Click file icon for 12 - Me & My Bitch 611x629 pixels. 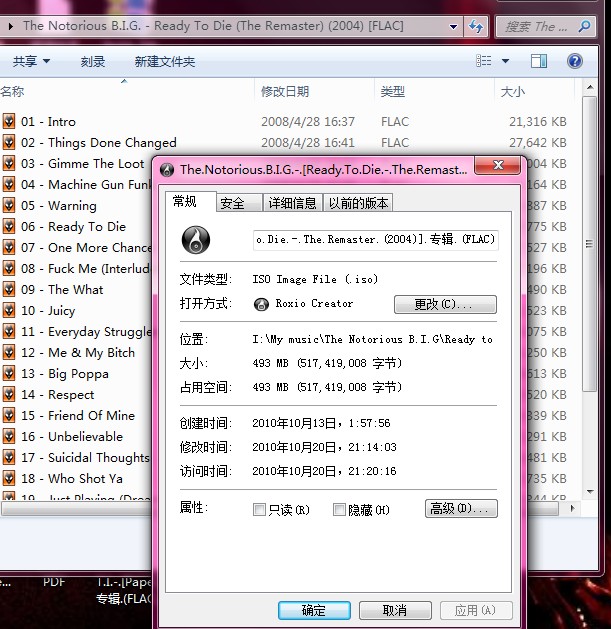coord(9,352)
